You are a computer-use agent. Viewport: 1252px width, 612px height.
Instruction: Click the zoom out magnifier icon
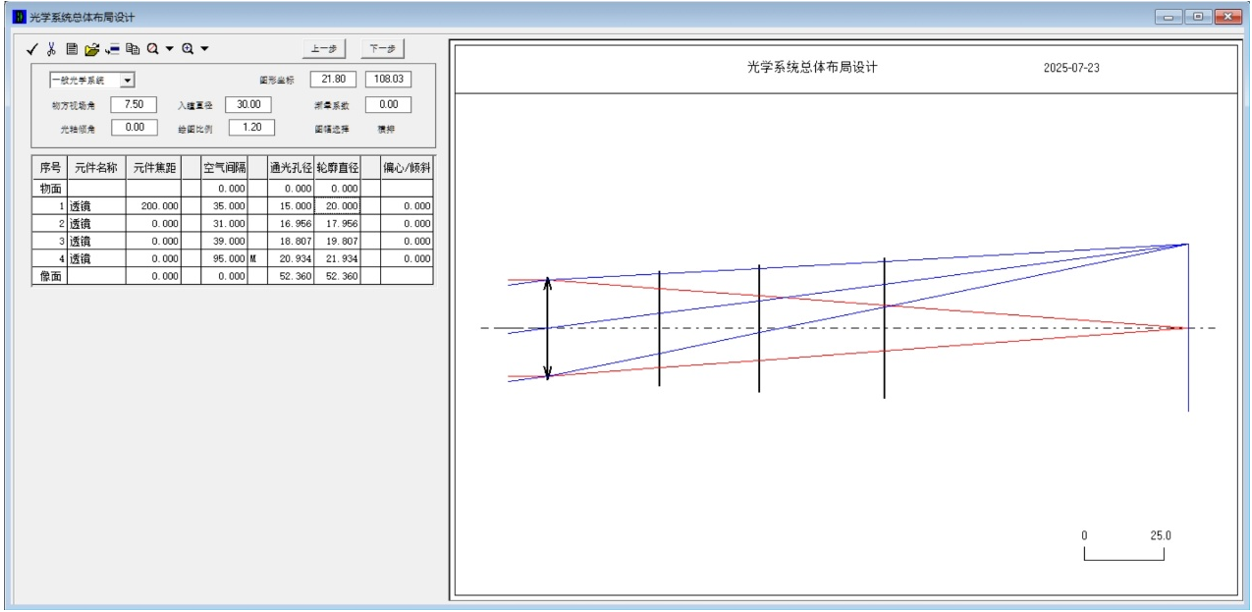[150, 48]
